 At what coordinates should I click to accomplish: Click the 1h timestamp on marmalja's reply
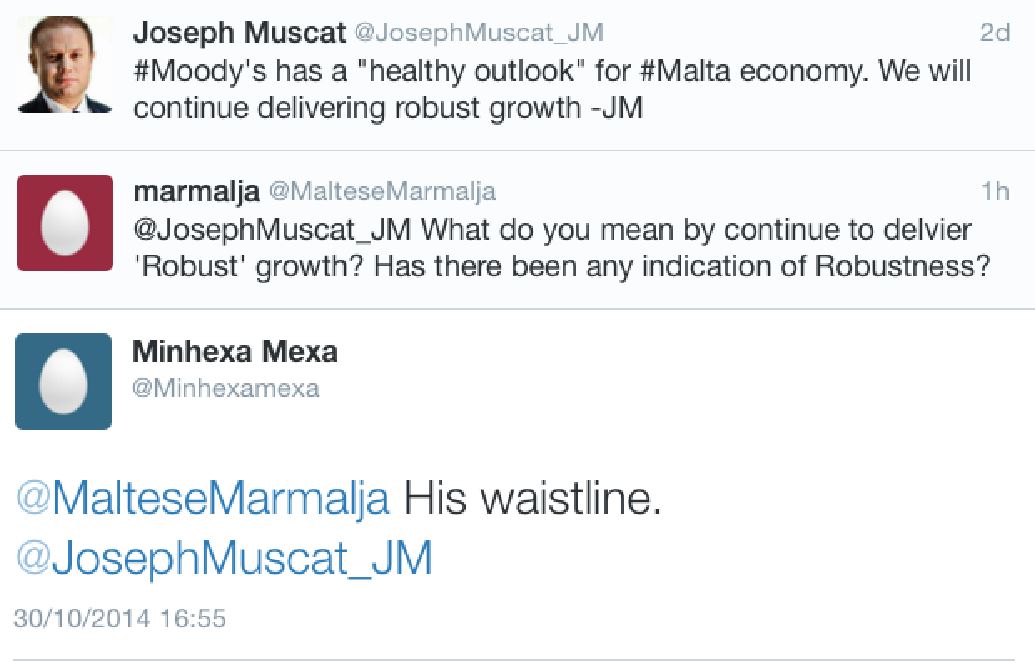pyautogui.click(x=995, y=191)
